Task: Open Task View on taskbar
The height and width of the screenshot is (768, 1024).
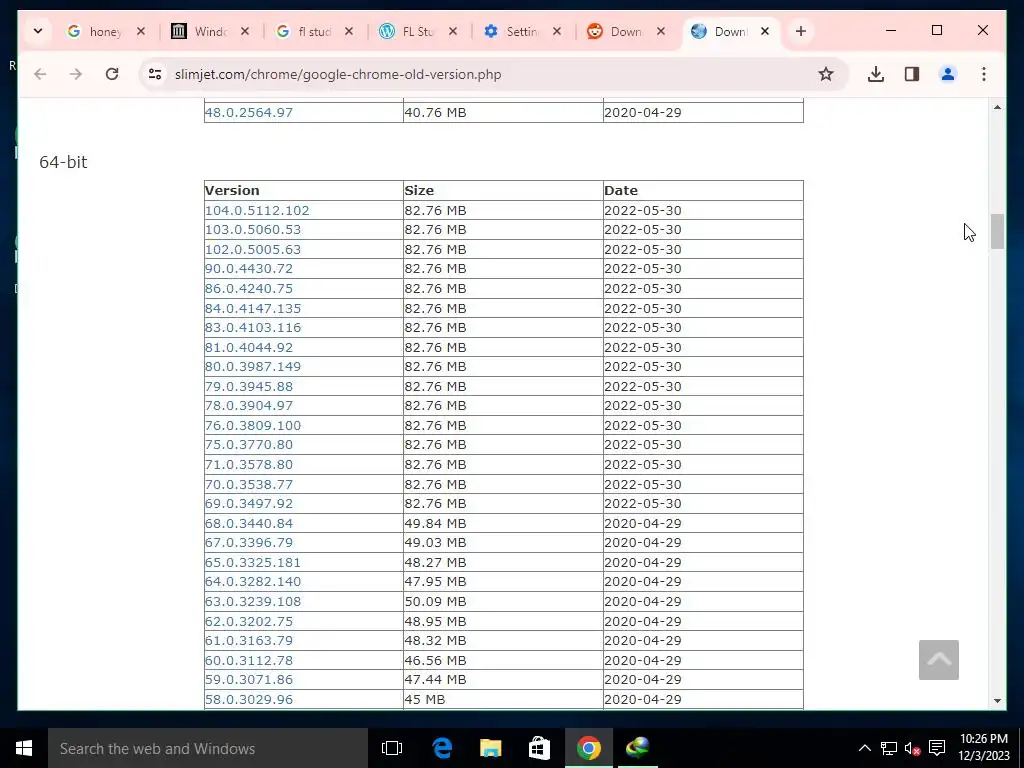Action: 392,748
